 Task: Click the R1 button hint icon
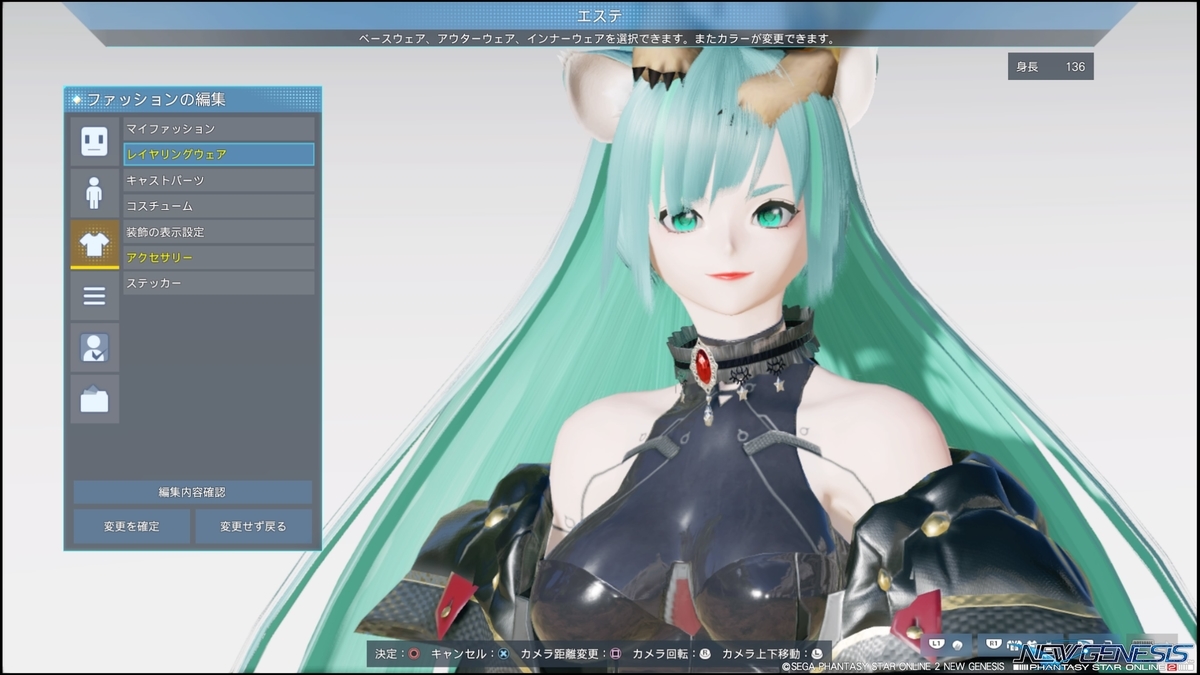tap(993, 643)
